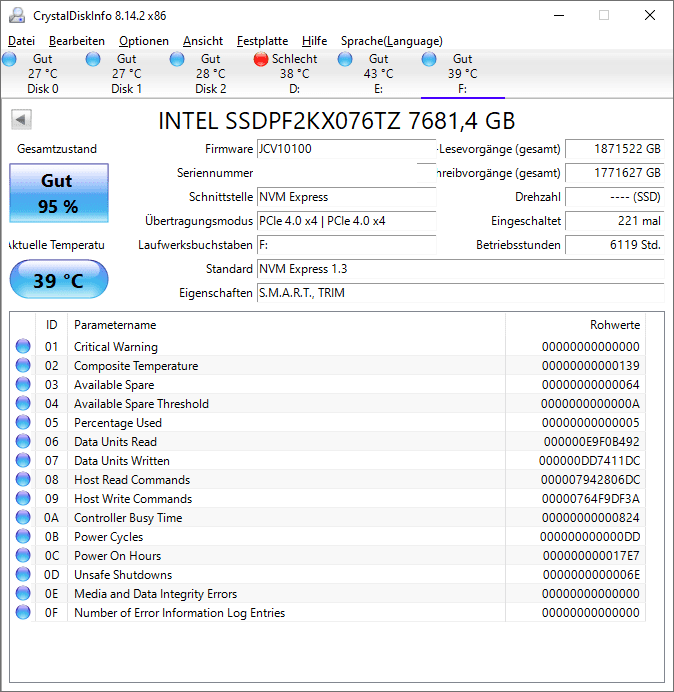Click the Eigenschaften field S.M.A.R.T., TRIM

(x=460, y=293)
